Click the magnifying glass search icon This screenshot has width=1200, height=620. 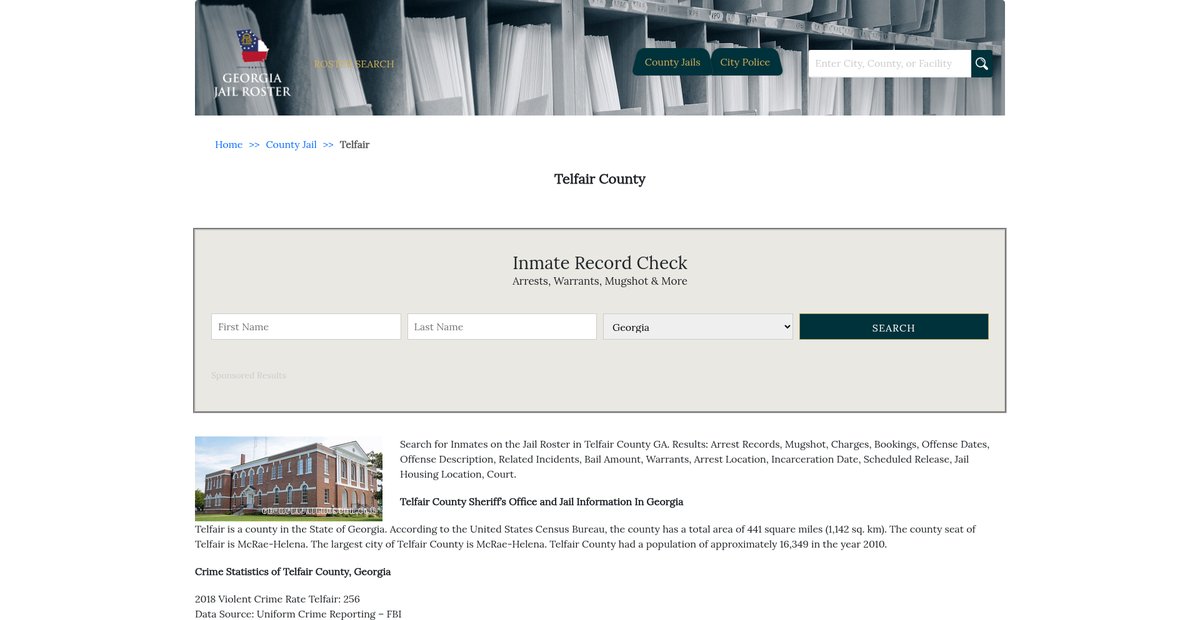point(981,64)
